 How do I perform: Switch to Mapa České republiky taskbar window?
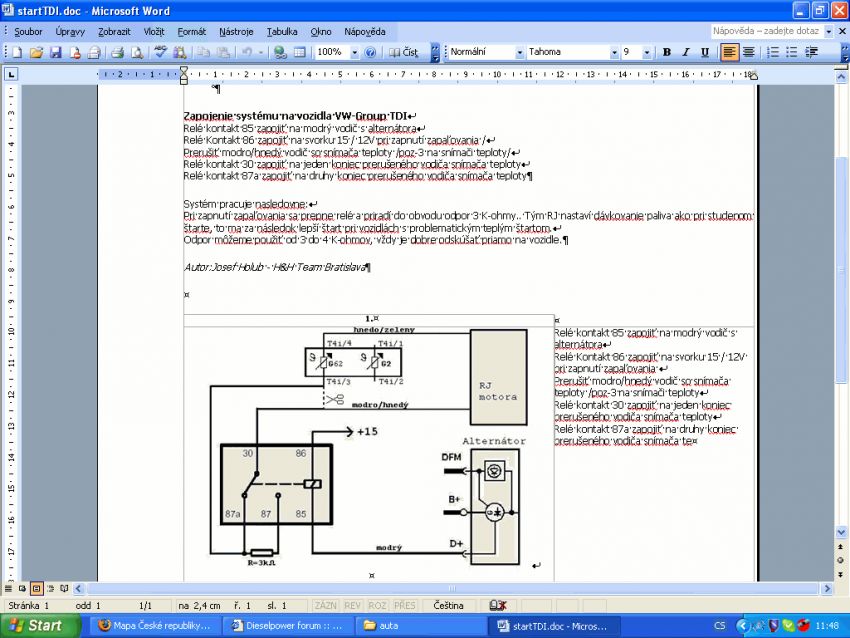tap(154, 626)
